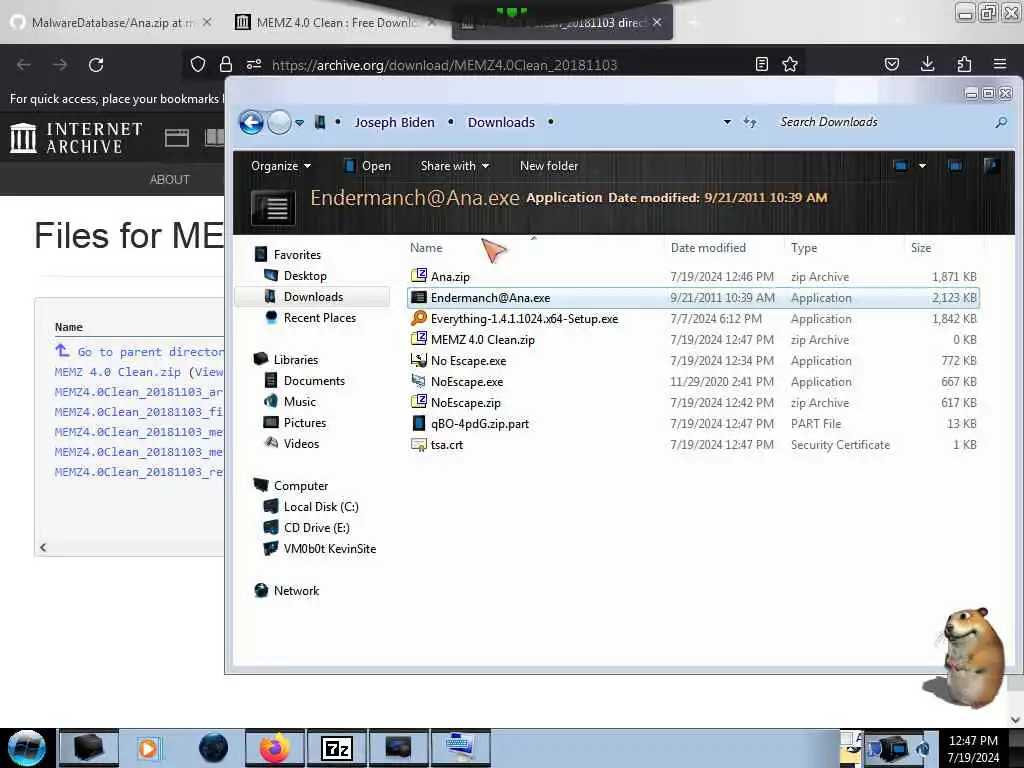Screen dimensions: 1024x768
Task: Open Firefox hamburger menu
Action: (x=1000, y=64)
